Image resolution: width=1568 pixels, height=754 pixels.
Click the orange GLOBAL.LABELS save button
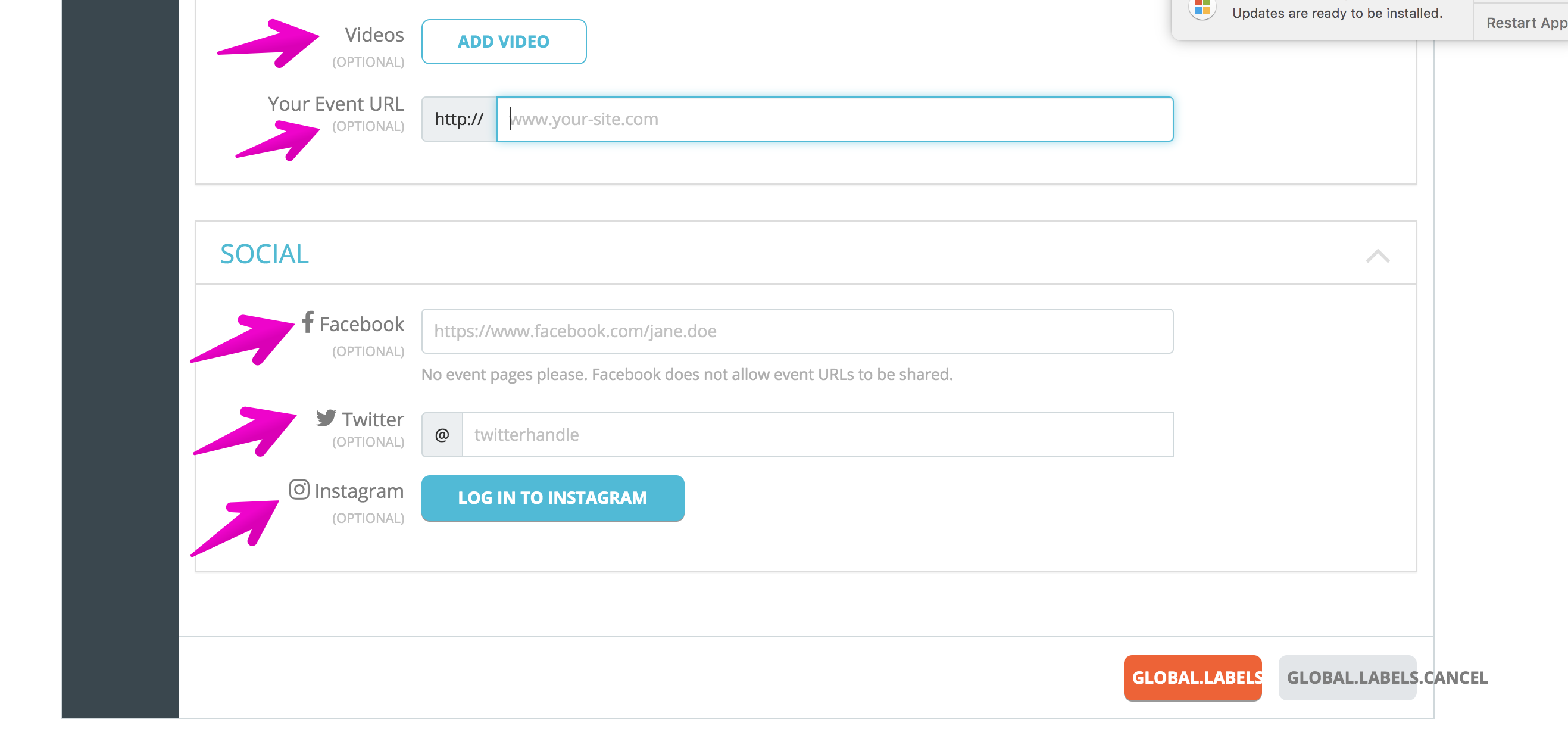[x=1192, y=678]
